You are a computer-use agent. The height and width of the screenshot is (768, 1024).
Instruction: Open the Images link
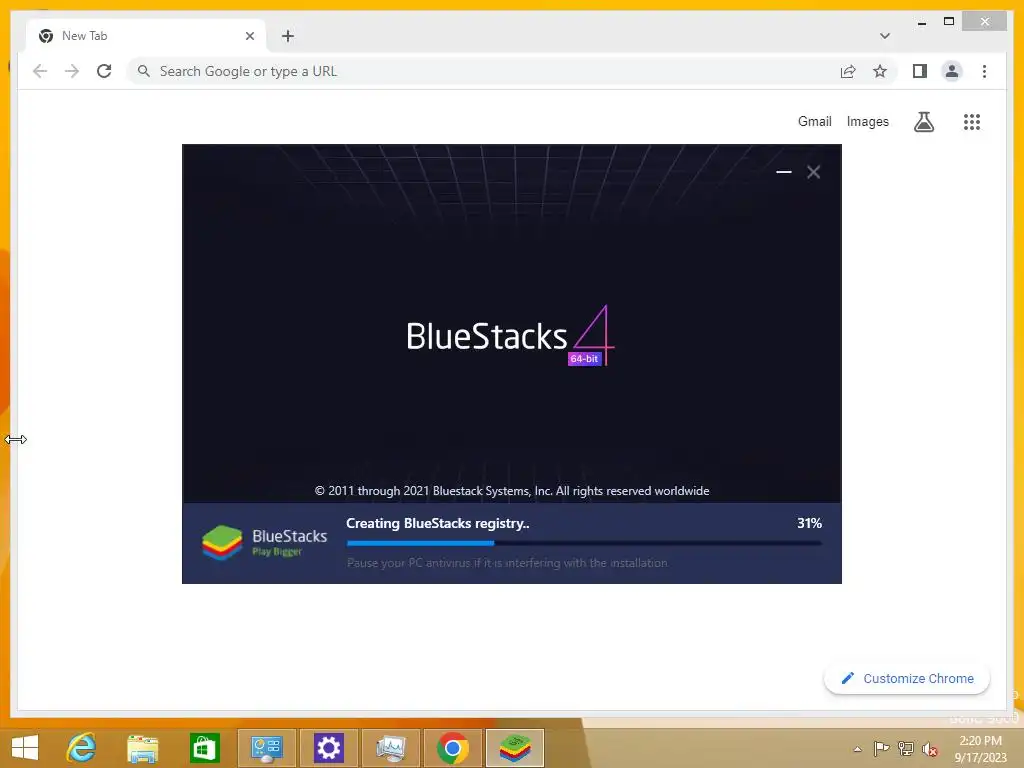click(867, 121)
